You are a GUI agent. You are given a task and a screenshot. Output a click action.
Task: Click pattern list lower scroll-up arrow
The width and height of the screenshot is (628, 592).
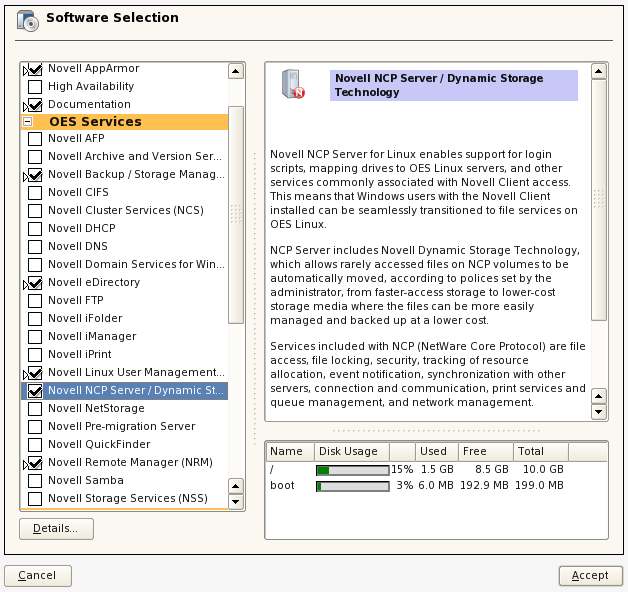point(236,486)
